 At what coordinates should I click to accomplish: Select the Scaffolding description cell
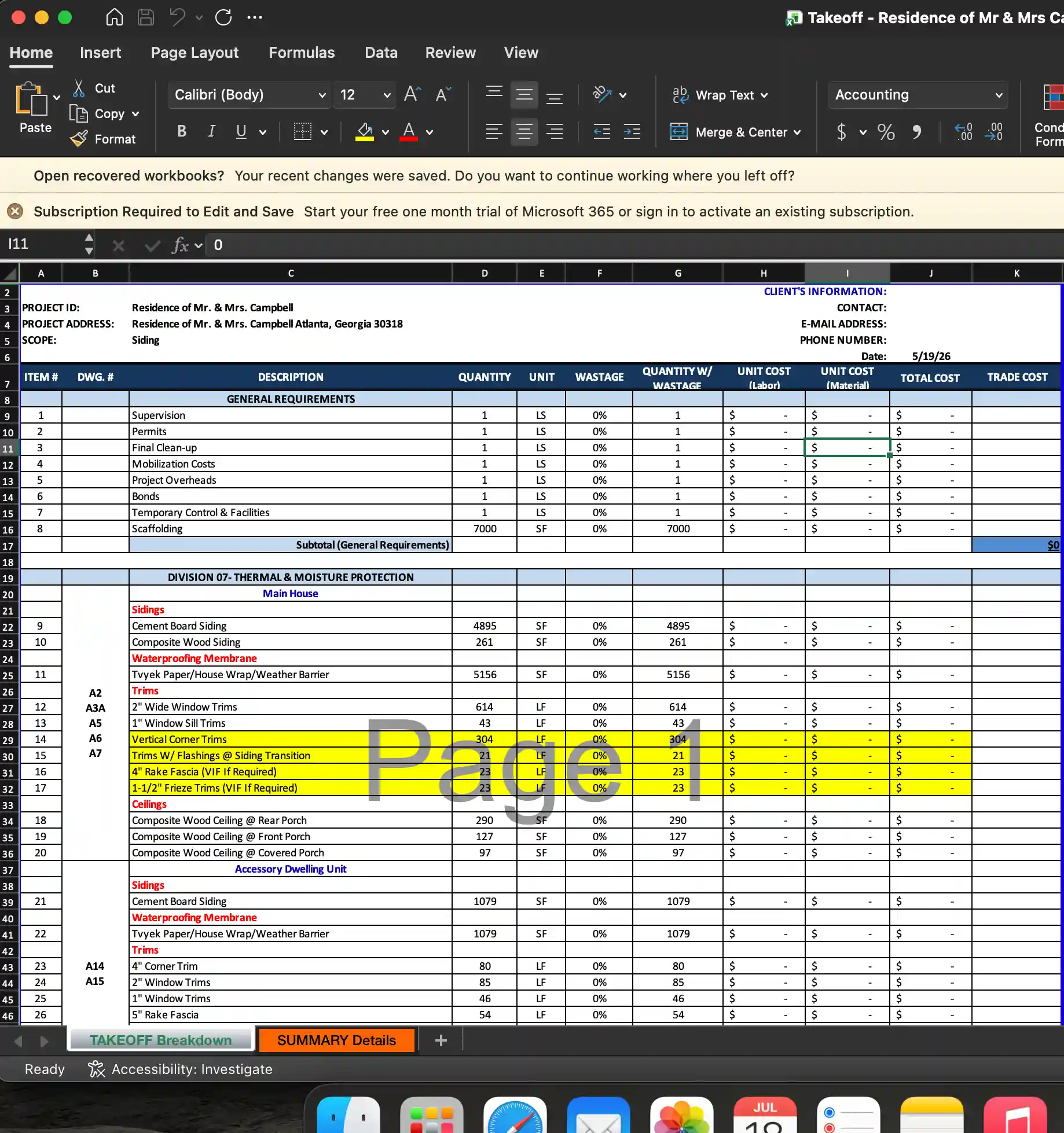tap(291, 528)
